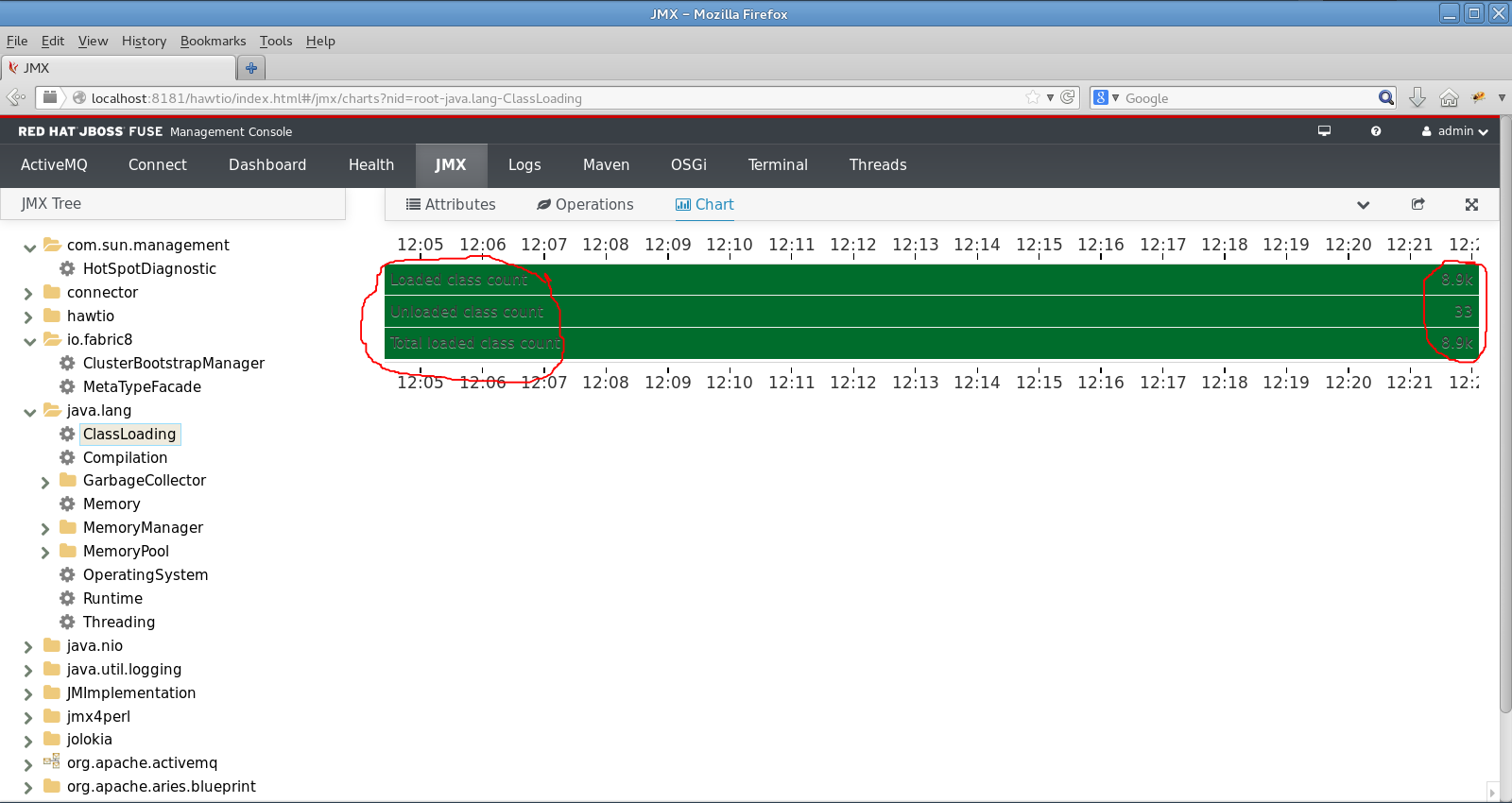Open the ActiveMQ navigation tab

pyautogui.click(x=54, y=164)
